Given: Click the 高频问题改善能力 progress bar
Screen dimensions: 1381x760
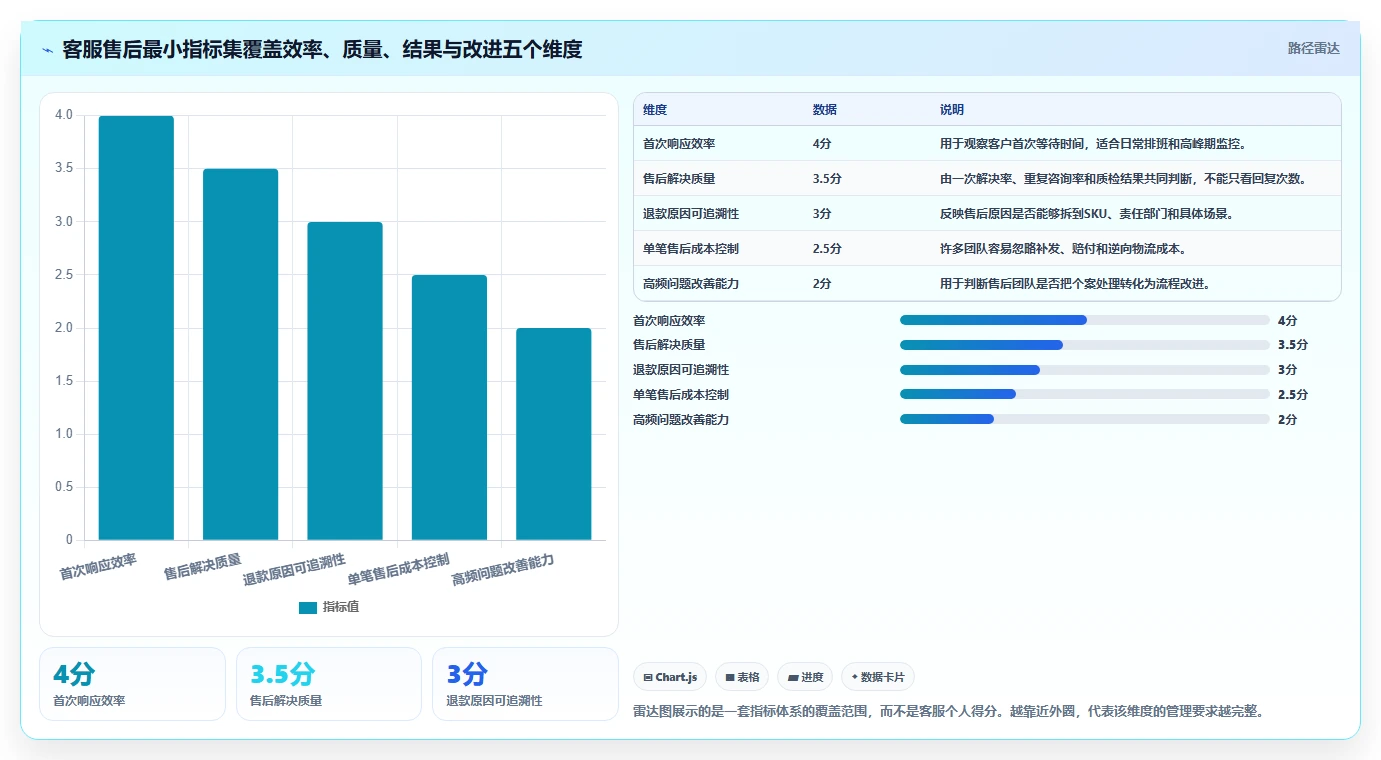Looking at the screenshot, I should 1085,419.
